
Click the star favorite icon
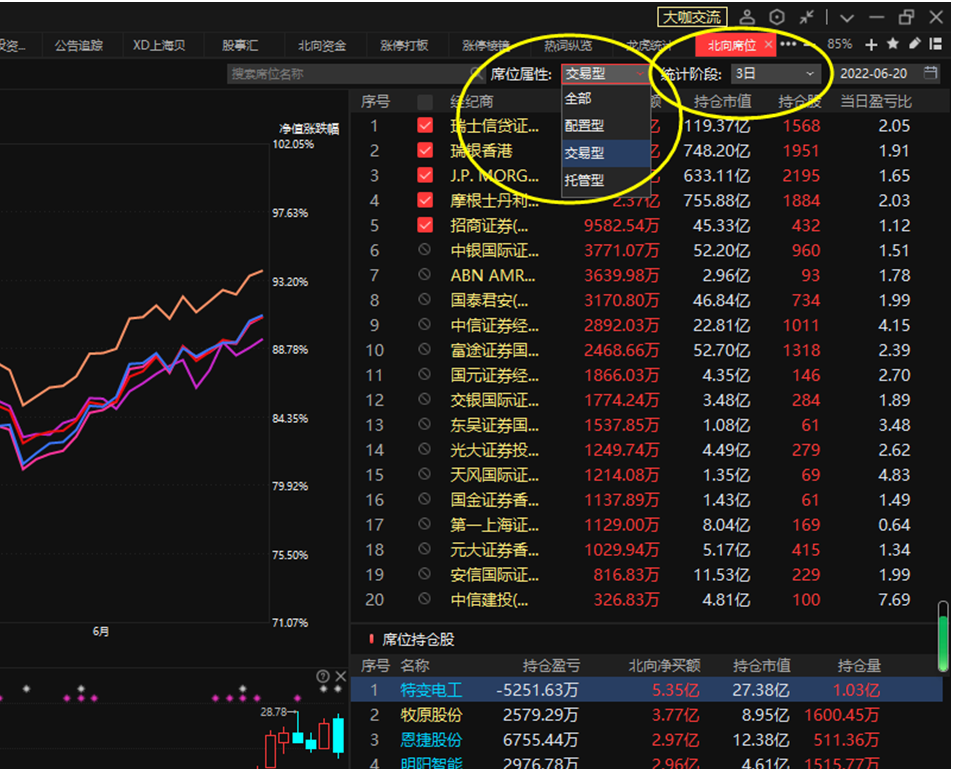click(893, 44)
